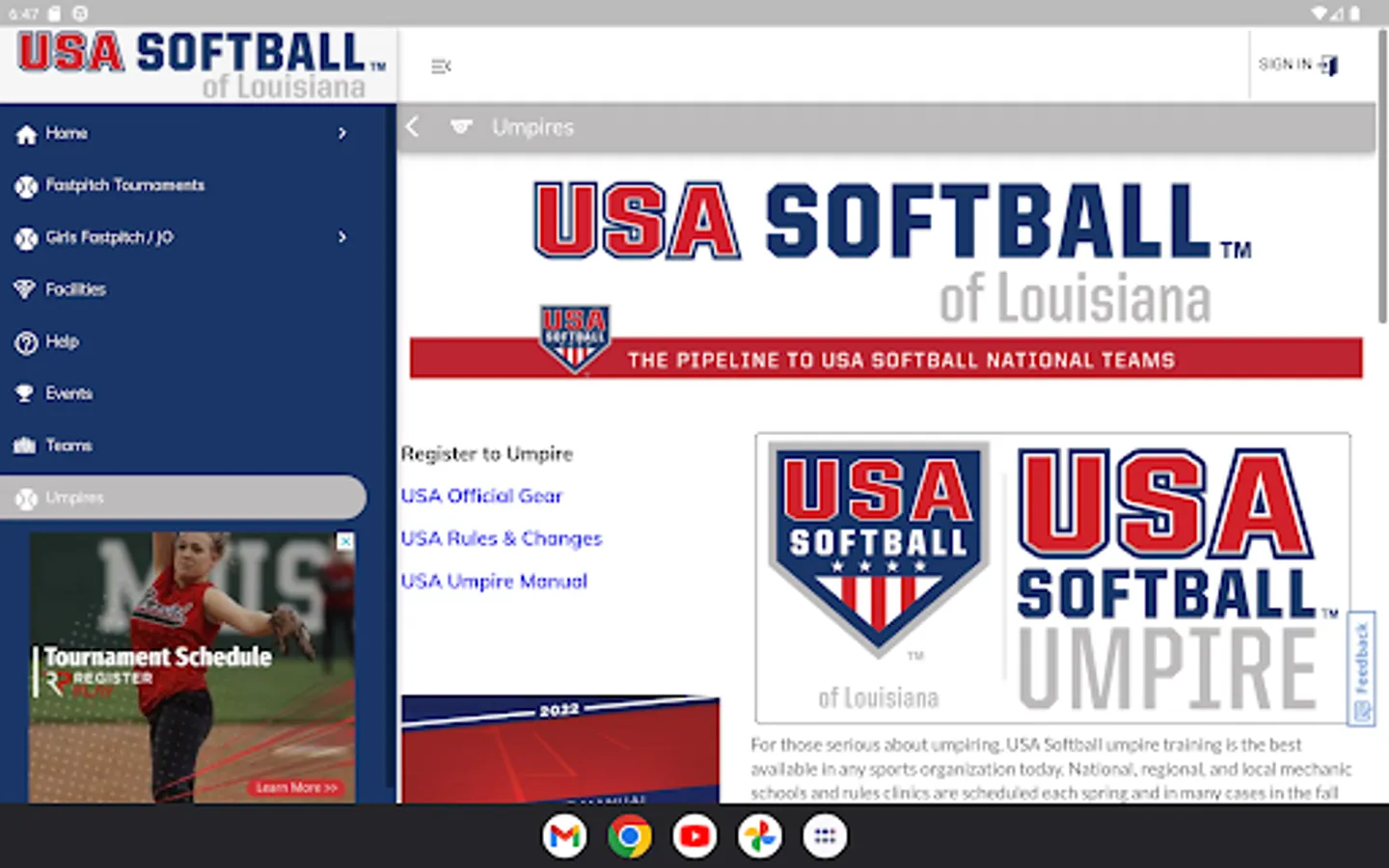Click the Teams icon
The width and height of the screenshot is (1389, 868).
[26, 446]
